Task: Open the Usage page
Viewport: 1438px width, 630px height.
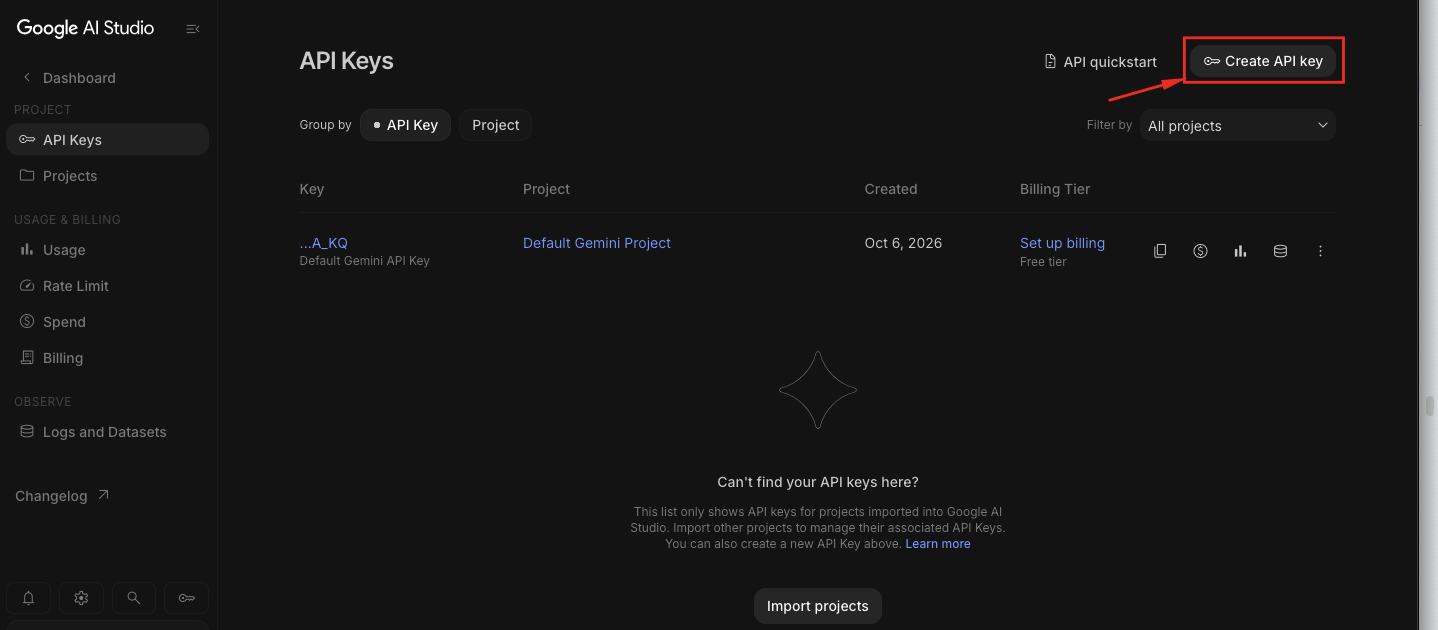Action: [107, 250]
